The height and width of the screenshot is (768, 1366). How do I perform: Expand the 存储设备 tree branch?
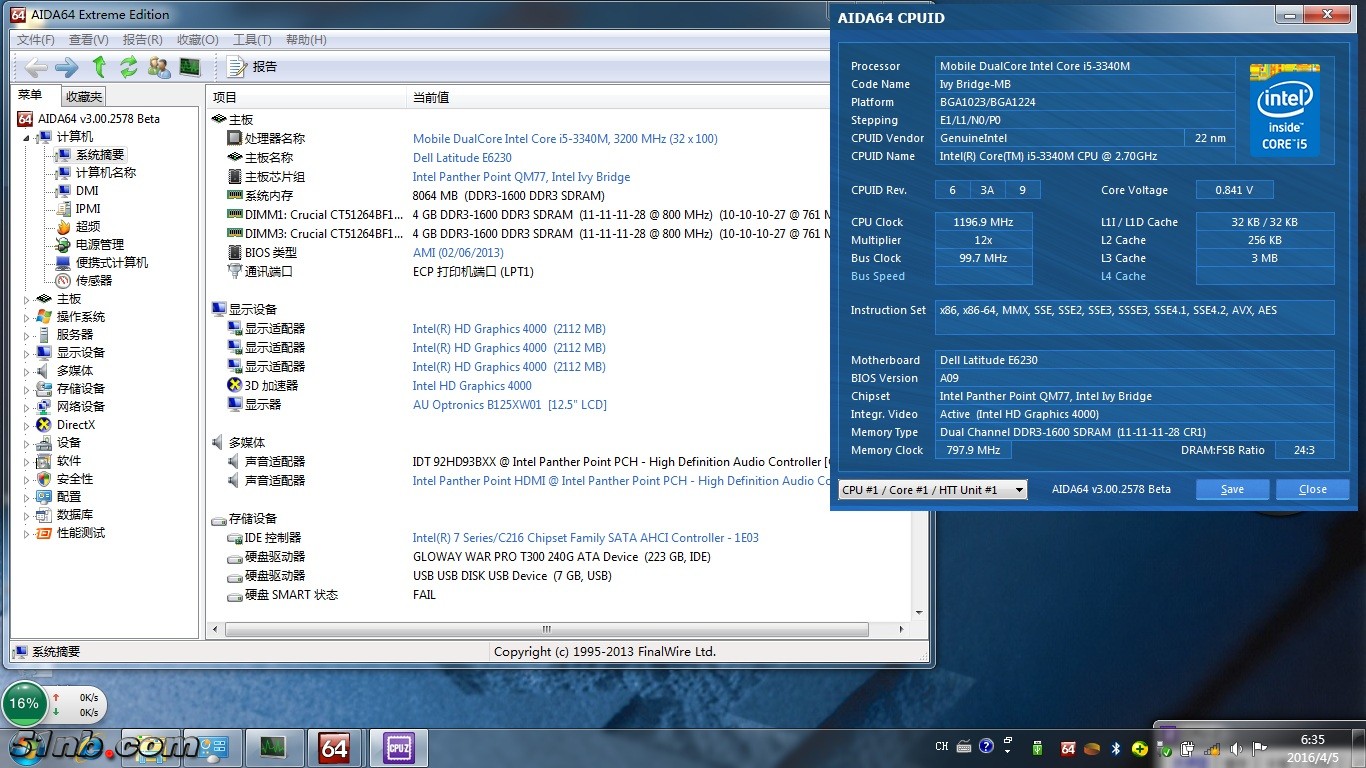[x=28, y=389]
